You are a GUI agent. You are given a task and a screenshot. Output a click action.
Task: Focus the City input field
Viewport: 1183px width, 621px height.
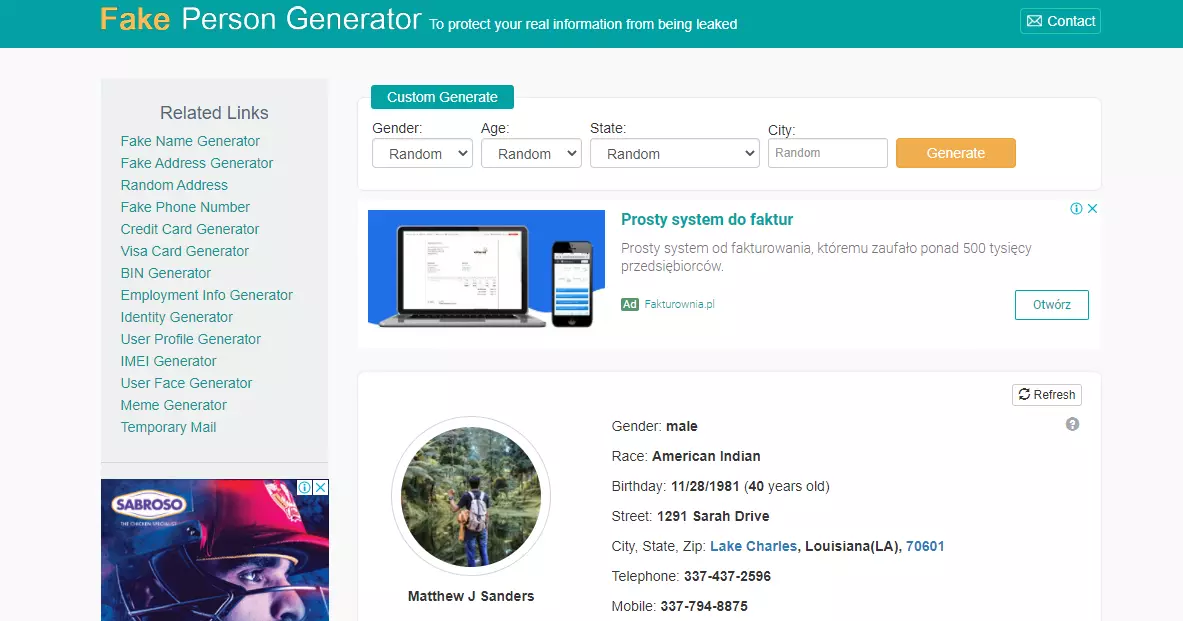coord(827,153)
